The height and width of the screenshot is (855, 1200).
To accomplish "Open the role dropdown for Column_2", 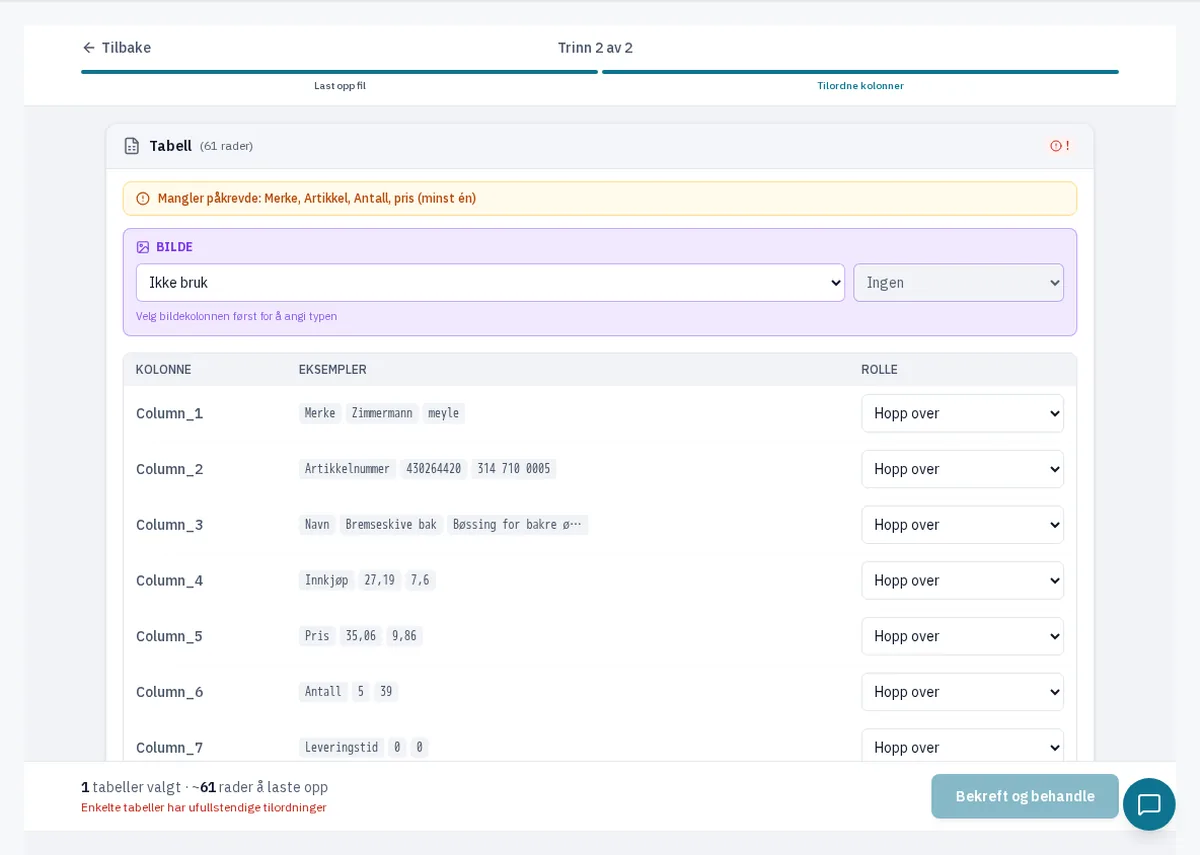I will 962,469.
